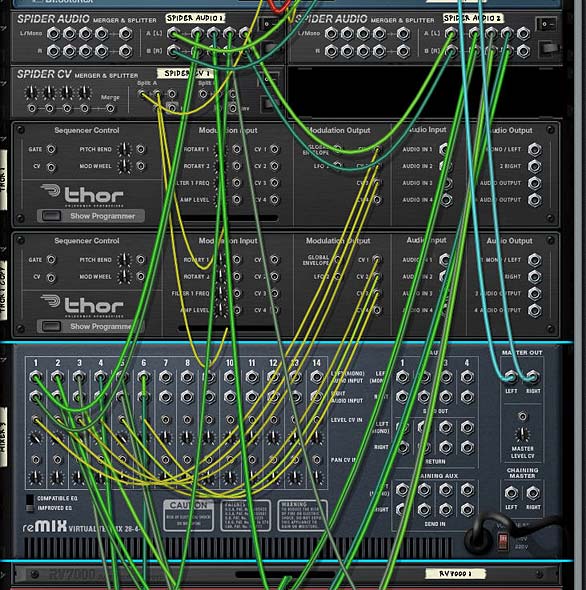Viewport: 586px width, 590px height.
Task: Click the SPIDER AUDIO 1 tape label
Action: [x=195, y=18]
